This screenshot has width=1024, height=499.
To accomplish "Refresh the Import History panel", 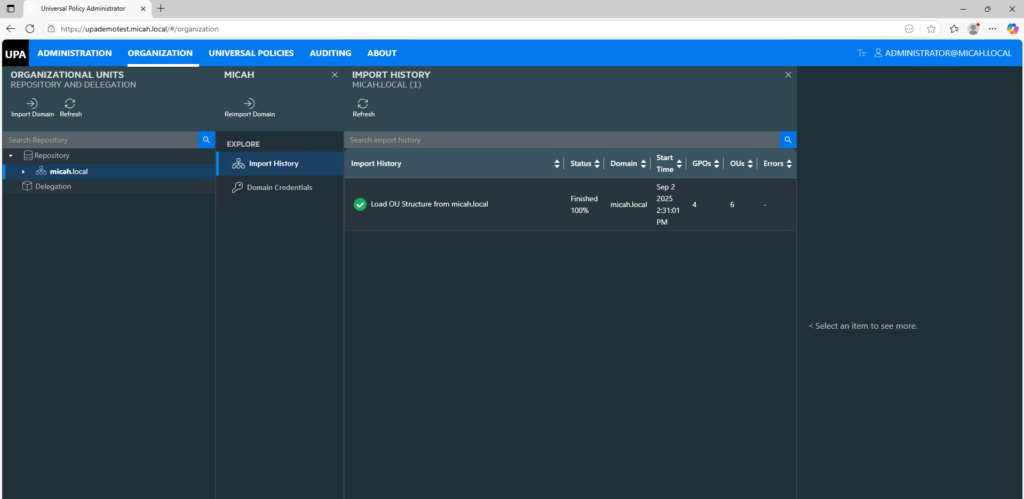I will pyautogui.click(x=363, y=103).
